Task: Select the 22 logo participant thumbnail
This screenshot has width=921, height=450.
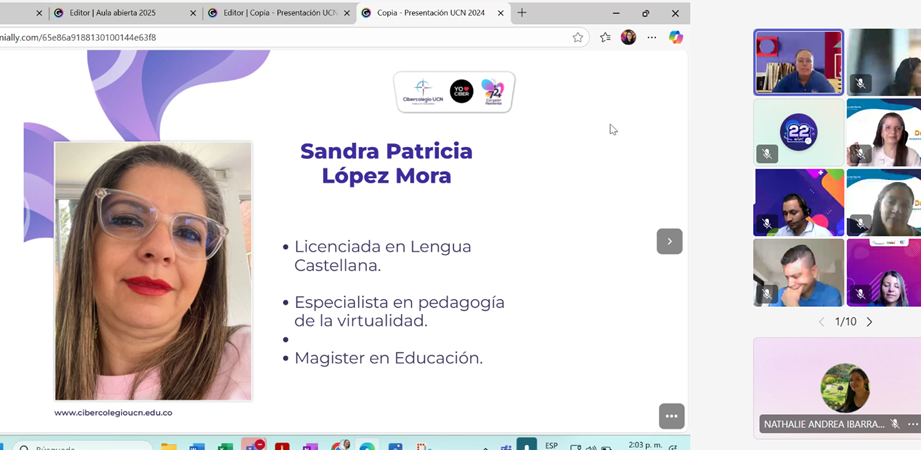Action: (x=798, y=132)
